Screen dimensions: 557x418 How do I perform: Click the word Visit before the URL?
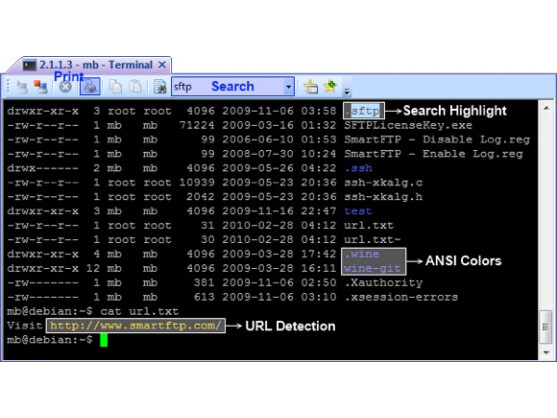pyautogui.click(x=25, y=326)
